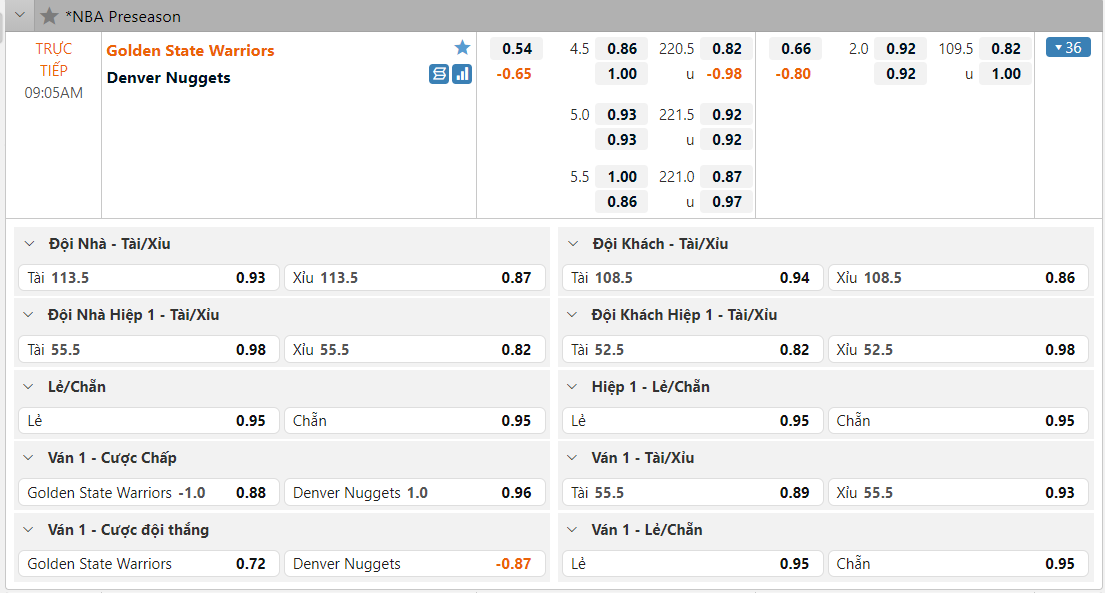Image resolution: width=1105 pixels, height=593 pixels.
Task: Select Xỉu 108.5 away team bet at 0.86
Action: (x=959, y=278)
